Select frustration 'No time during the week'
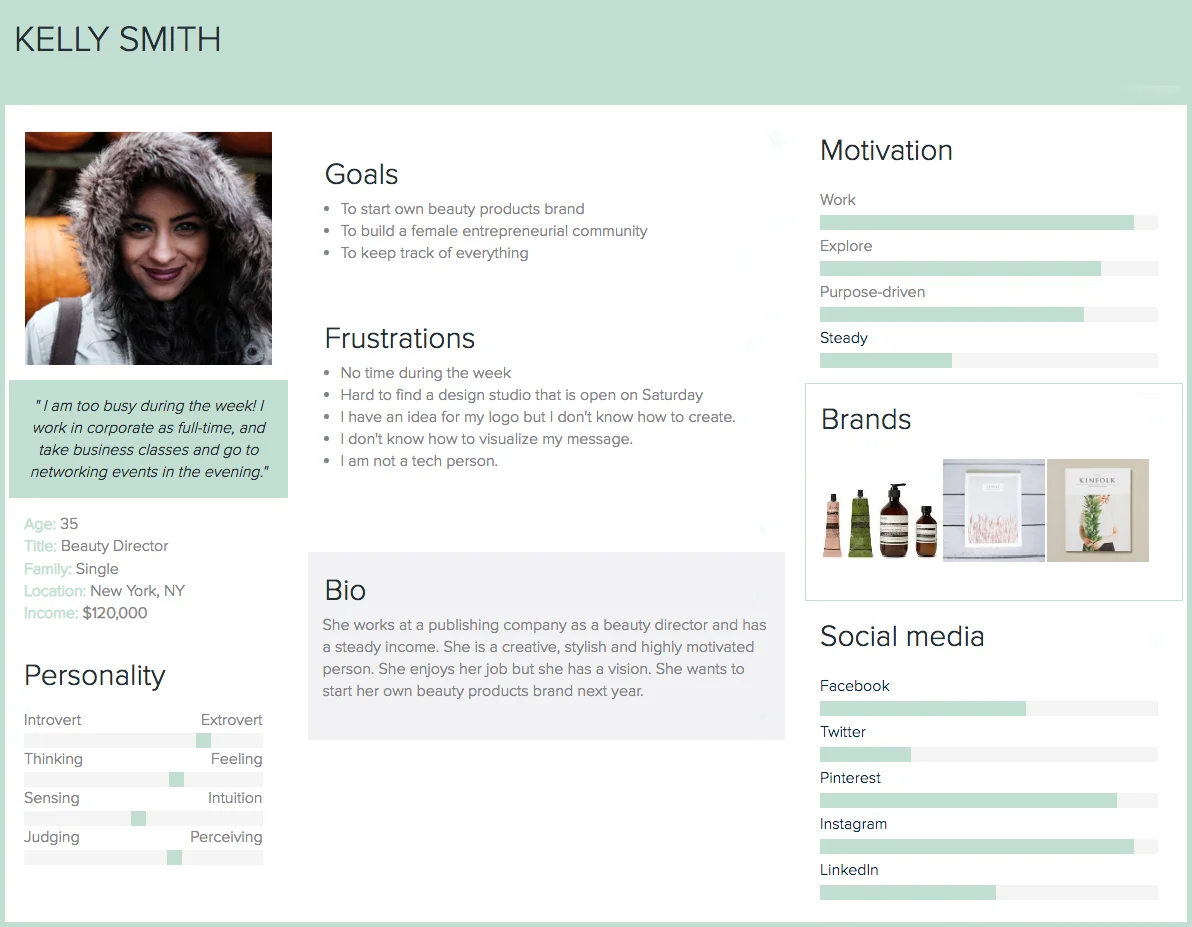 click(x=426, y=373)
